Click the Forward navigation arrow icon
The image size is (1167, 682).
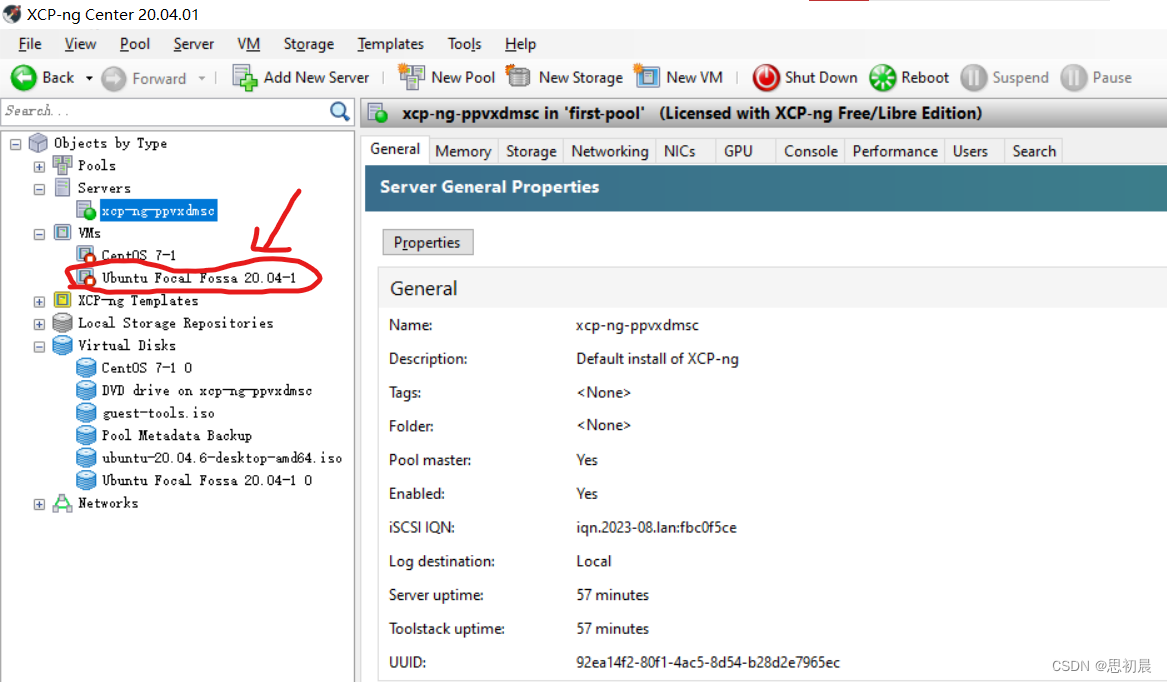pos(114,78)
